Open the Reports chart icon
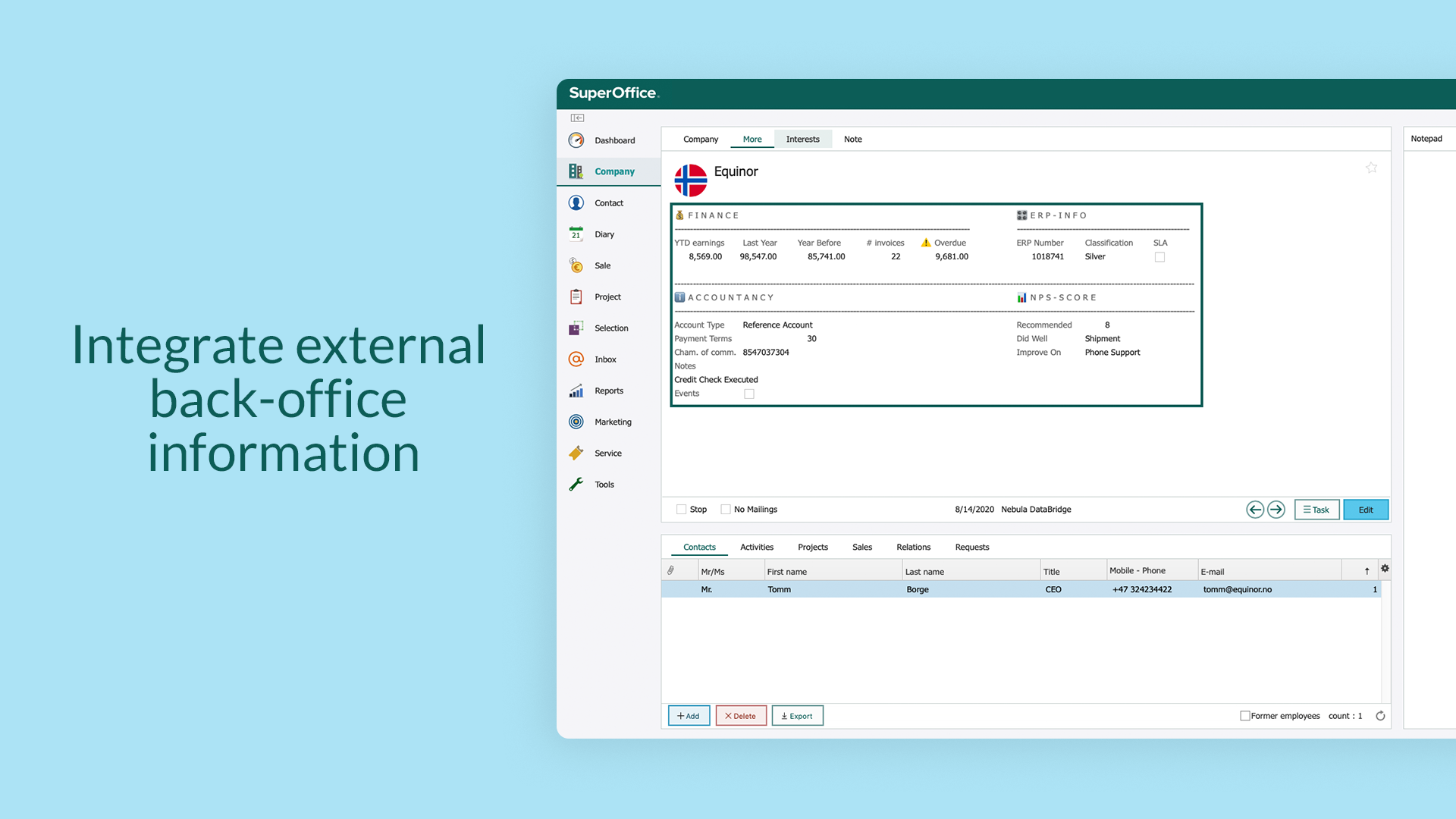1456x819 pixels. tap(576, 391)
